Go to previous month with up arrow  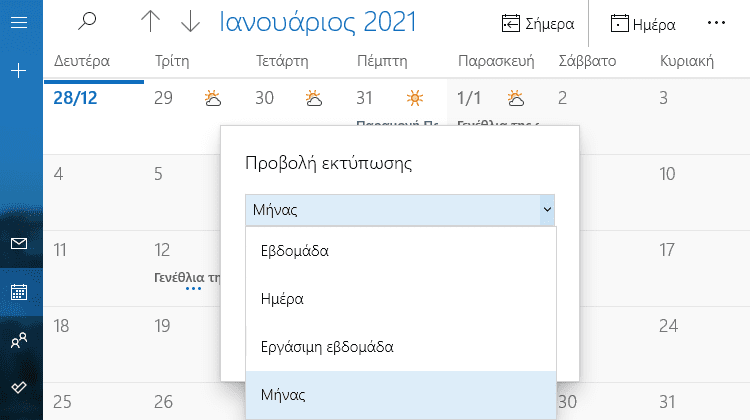(x=150, y=22)
